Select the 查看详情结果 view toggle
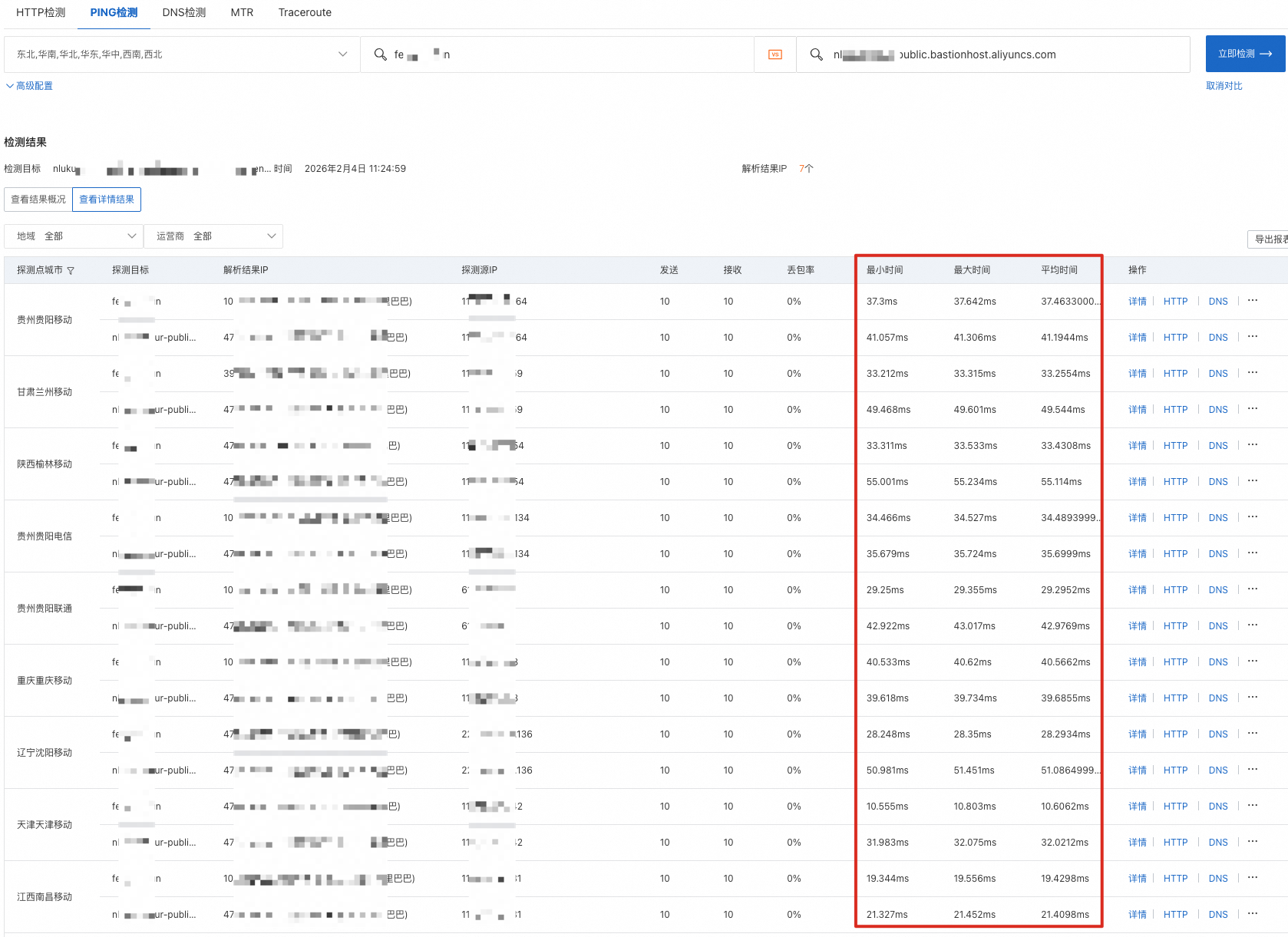Screen dimensions: 1288x937 [107, 200]
